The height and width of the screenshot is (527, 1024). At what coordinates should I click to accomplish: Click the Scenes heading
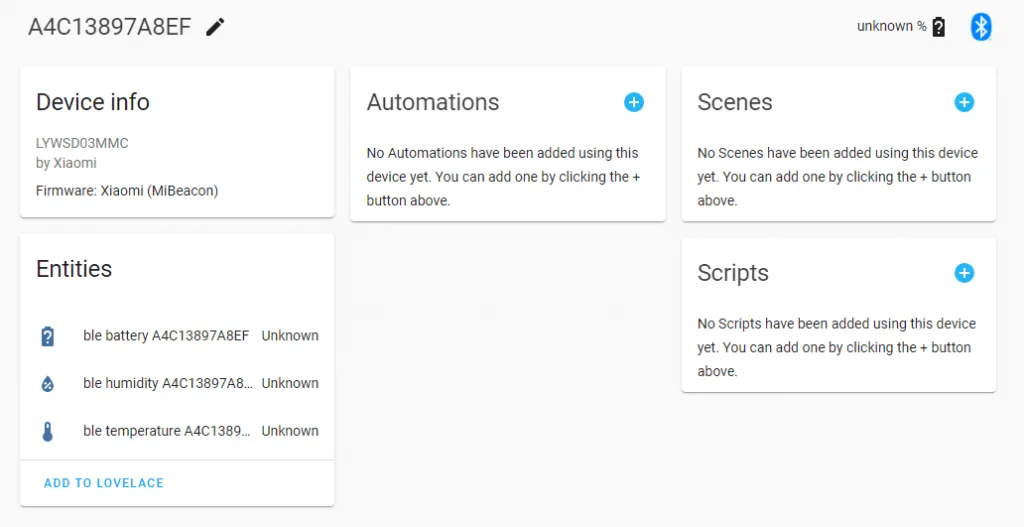(x=735, y=102)
